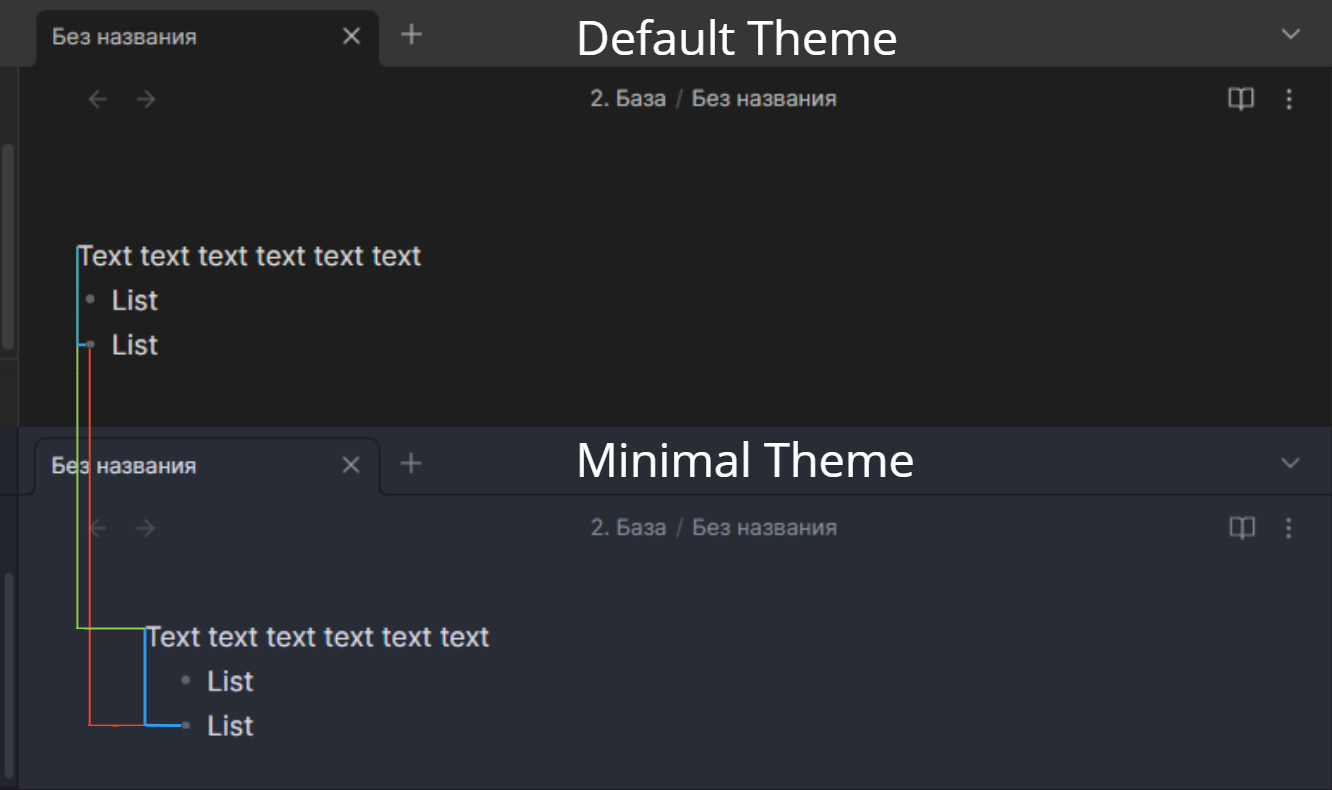Toggle the second List bullet in Minimal Theme
This screenshot has height=790, width=1332.
click(186, 725)
